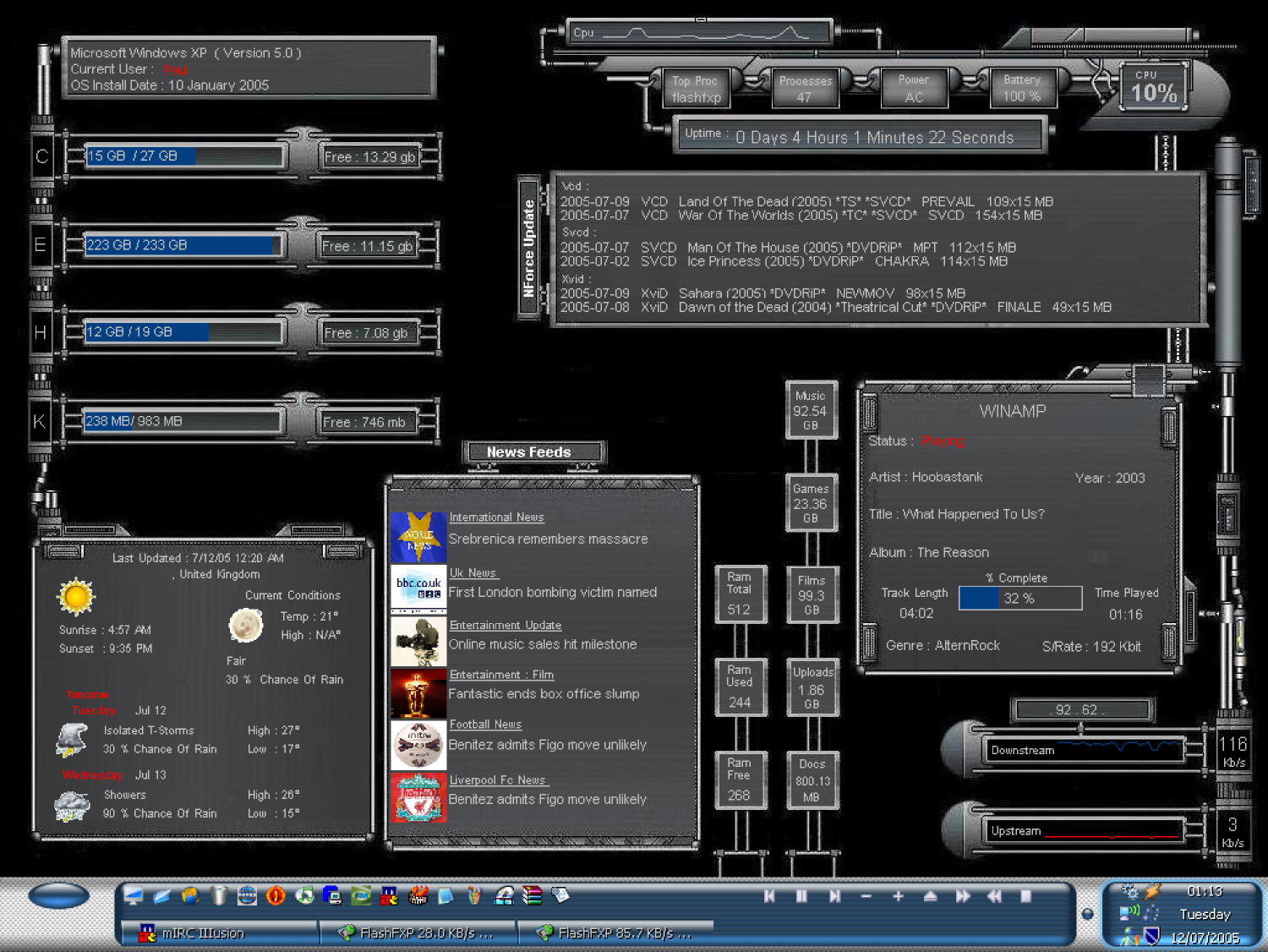
Task: Click headline 'First London bombing victim named'
Action: 552,592
